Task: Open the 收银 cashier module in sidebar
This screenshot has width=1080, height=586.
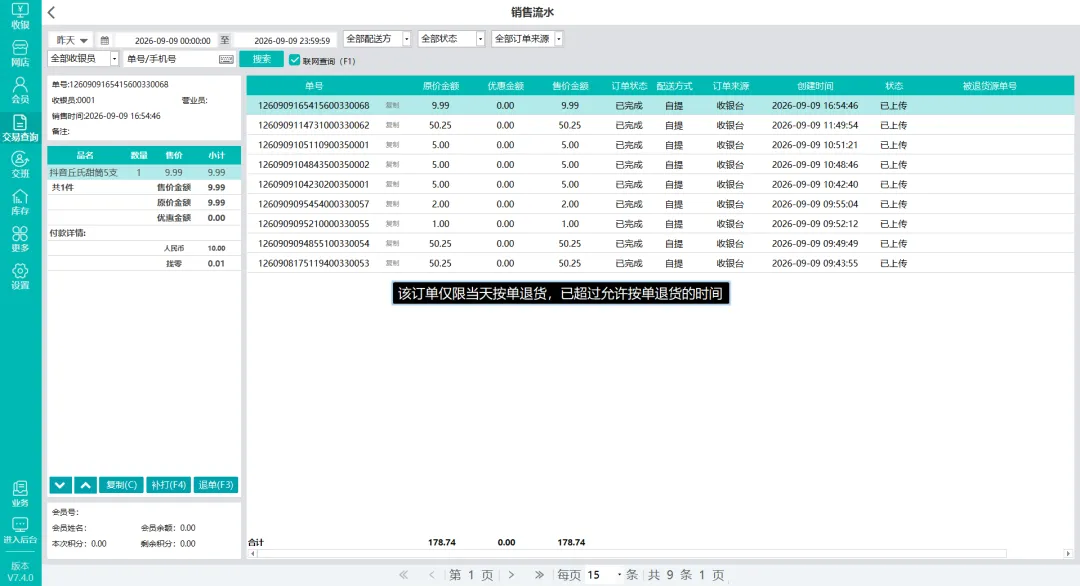Action: coord(20,16)
